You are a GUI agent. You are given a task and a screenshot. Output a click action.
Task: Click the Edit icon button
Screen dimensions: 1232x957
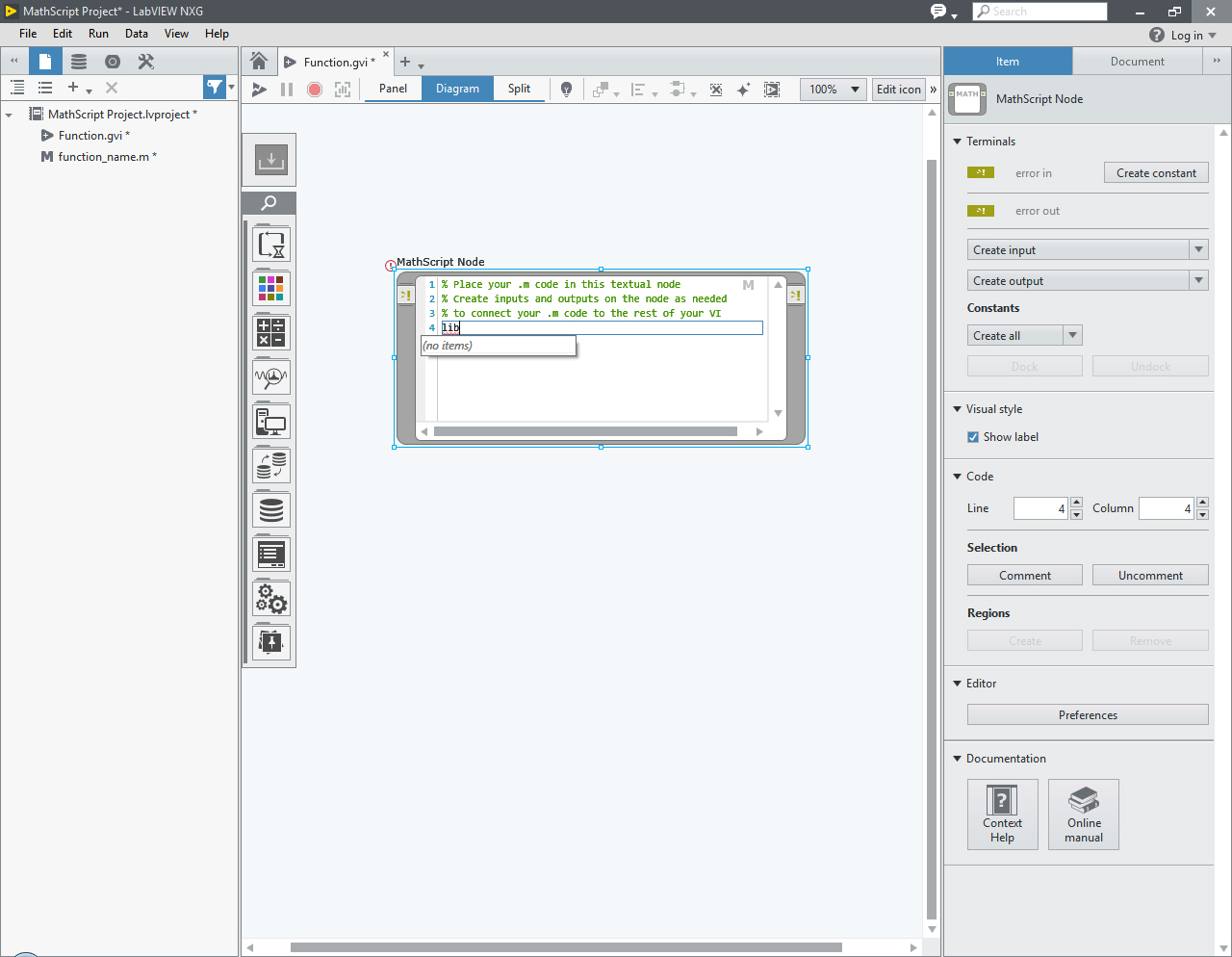coord(899,90)
